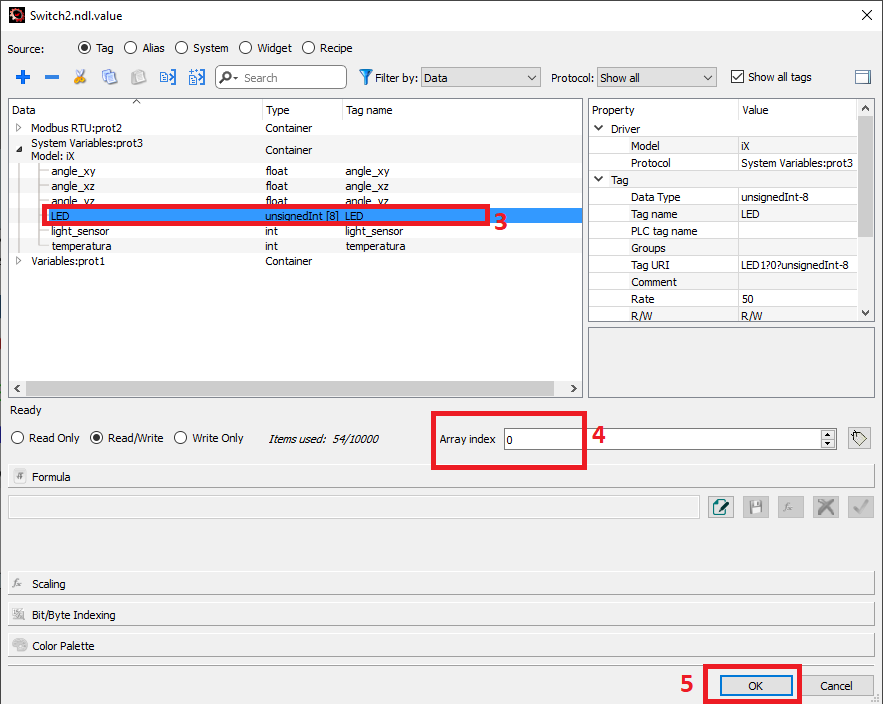This screenshot has height=704, width=883.
Task: Increase Array index with the up stepper arrow
Action: (x=827, y=434)
